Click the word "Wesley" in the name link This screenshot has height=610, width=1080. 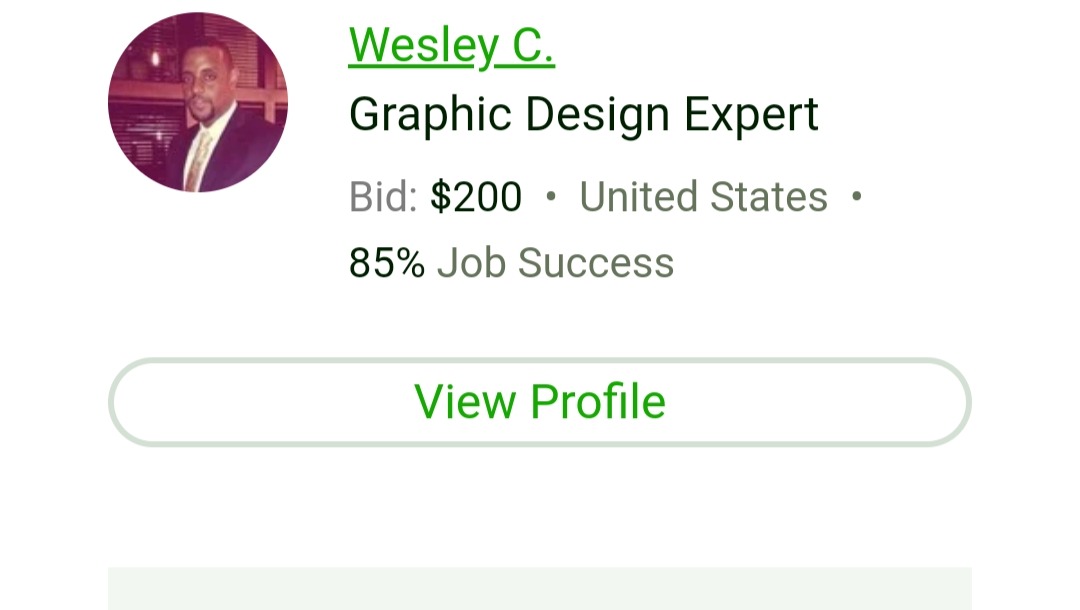click(x=424, y=45)
